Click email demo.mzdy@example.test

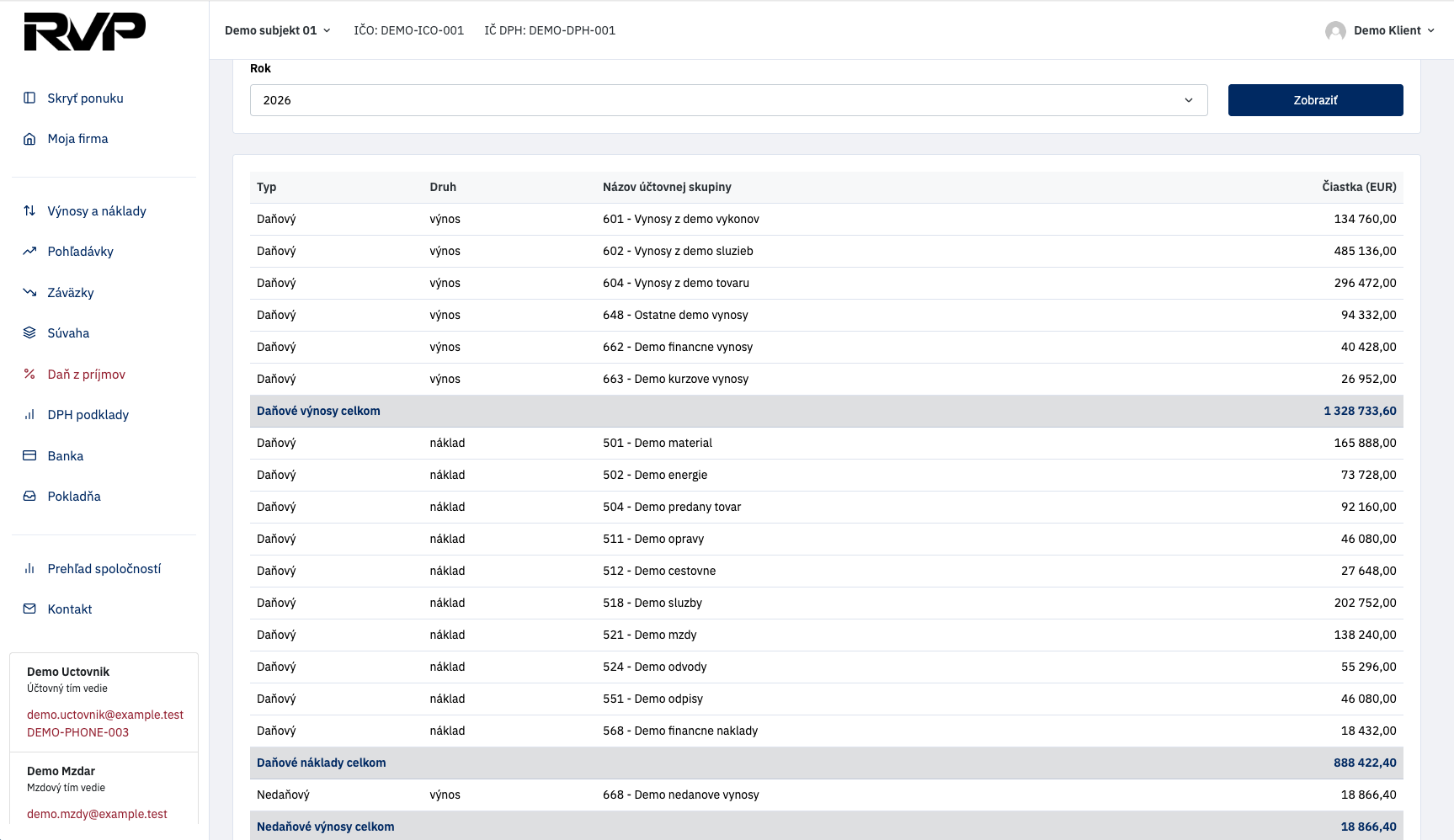coord(97,814)
